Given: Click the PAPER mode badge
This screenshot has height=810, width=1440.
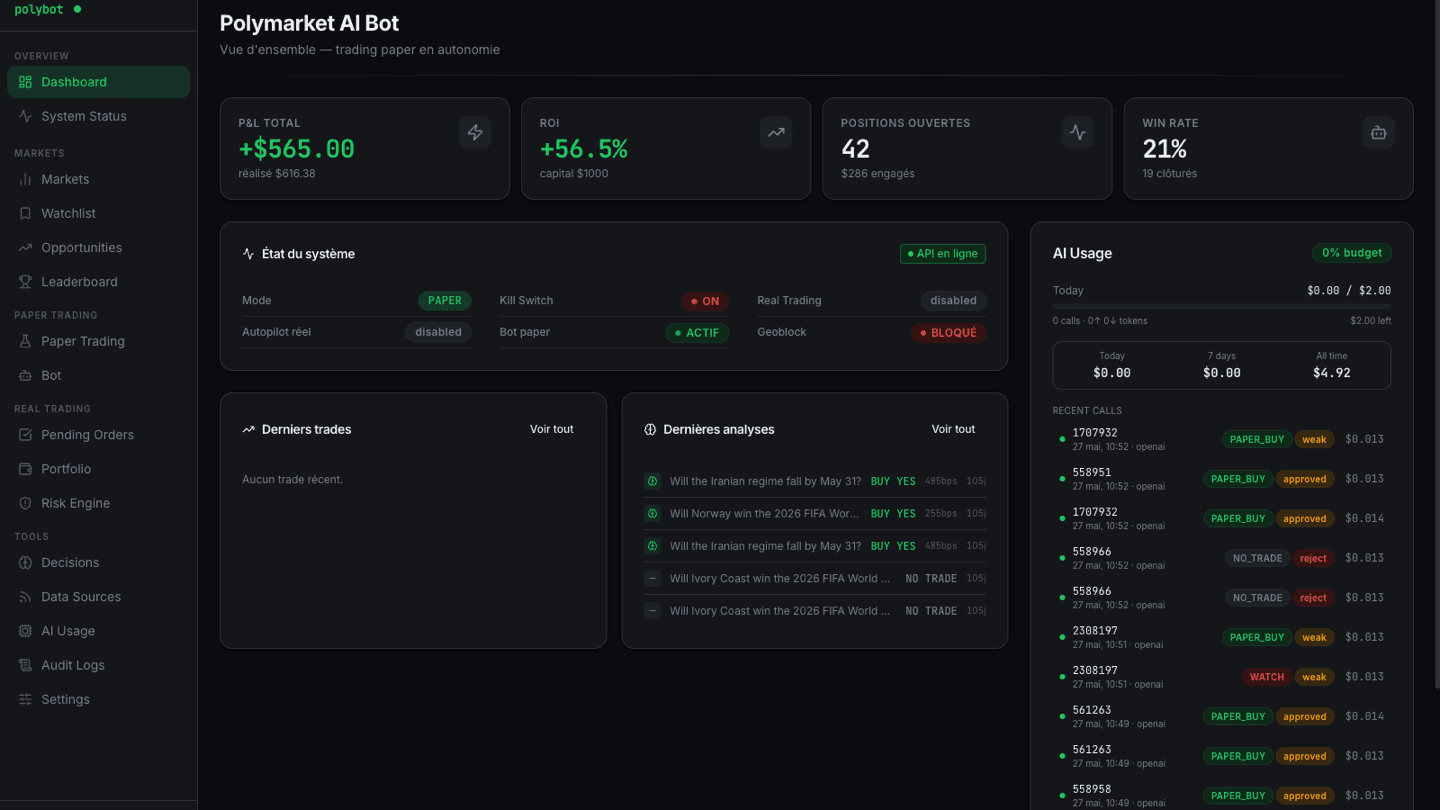Looking at the screenshot, I should [444, 300].
